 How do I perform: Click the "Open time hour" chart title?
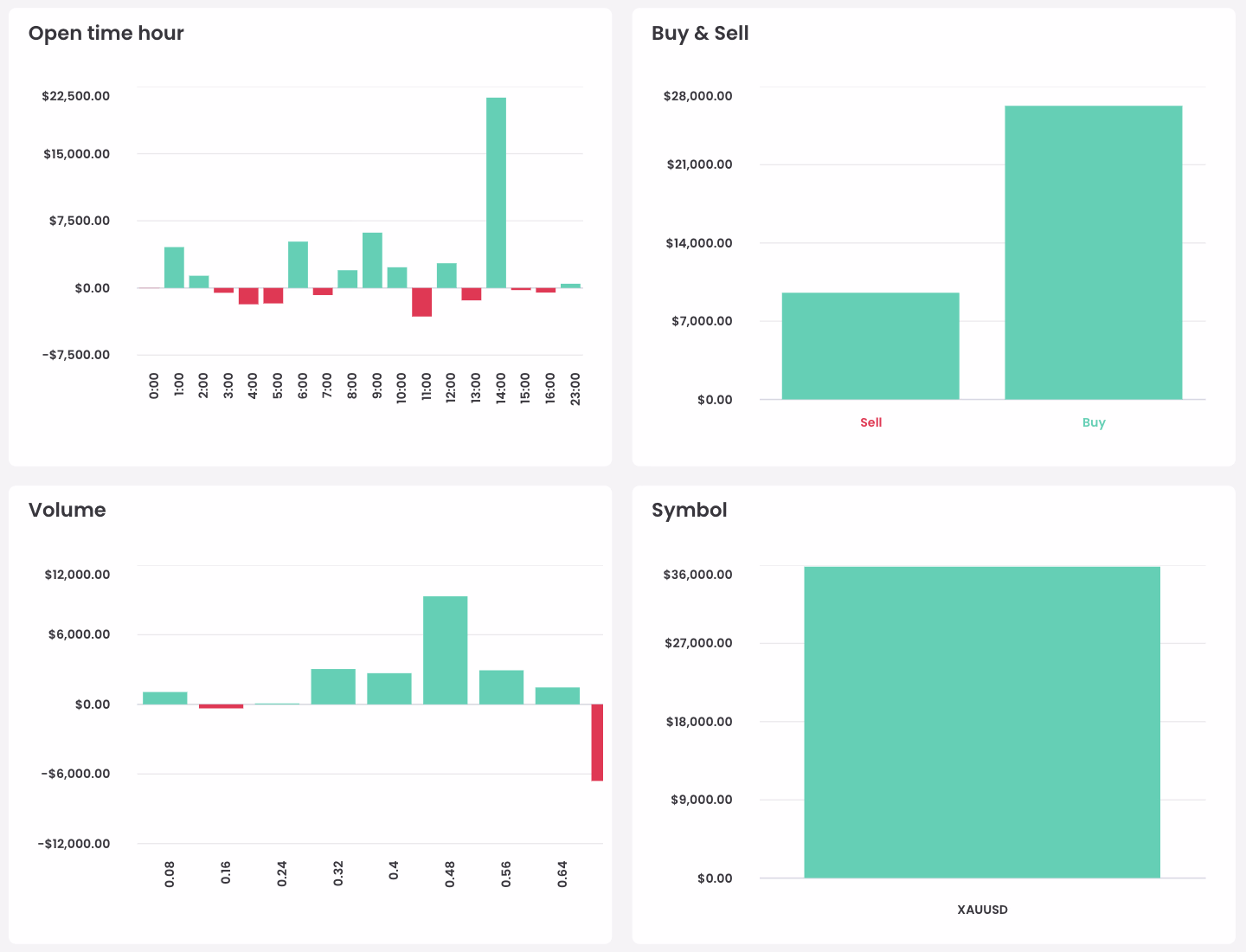(106, 33)
